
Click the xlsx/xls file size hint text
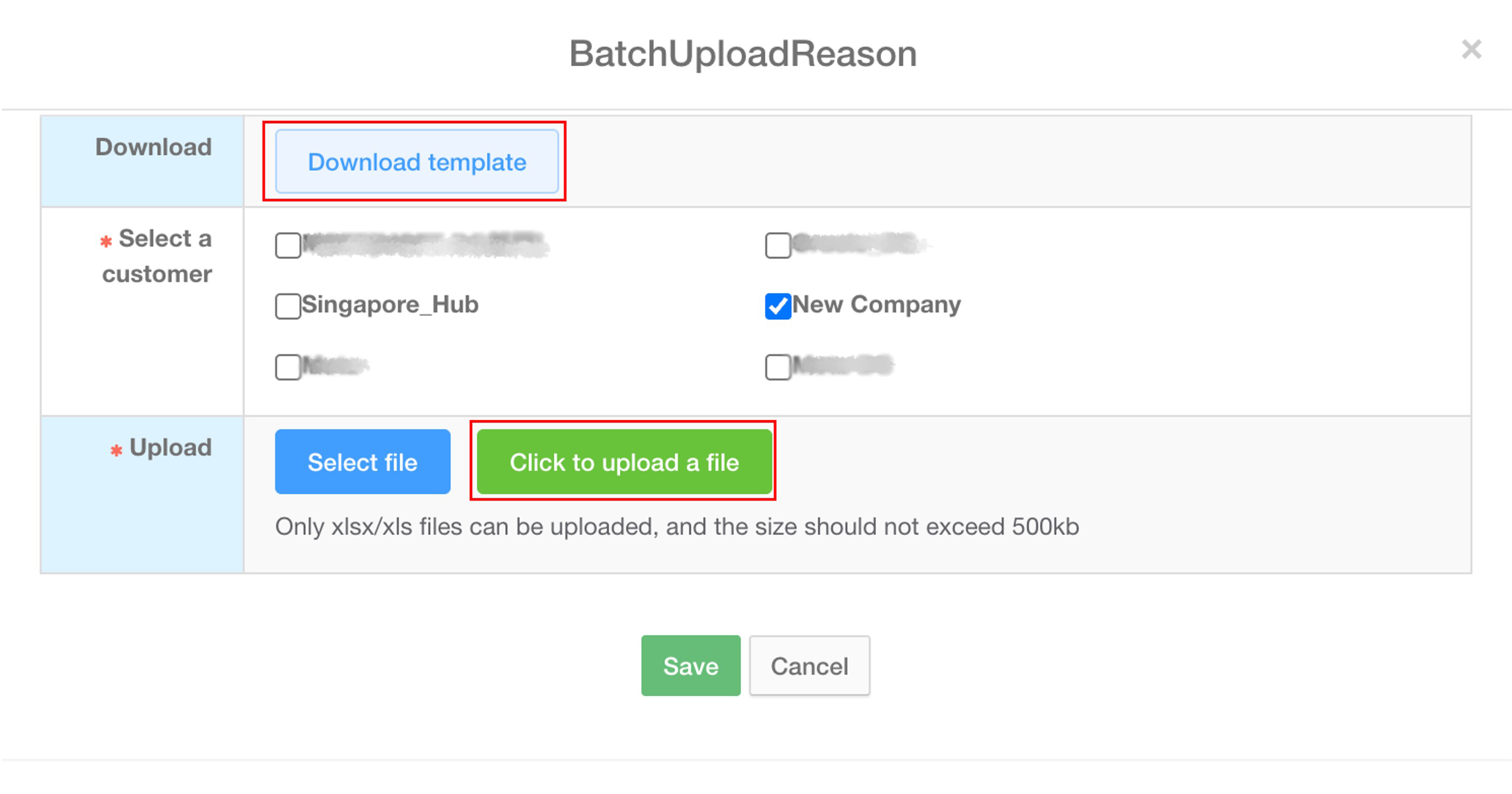[677, 526]
